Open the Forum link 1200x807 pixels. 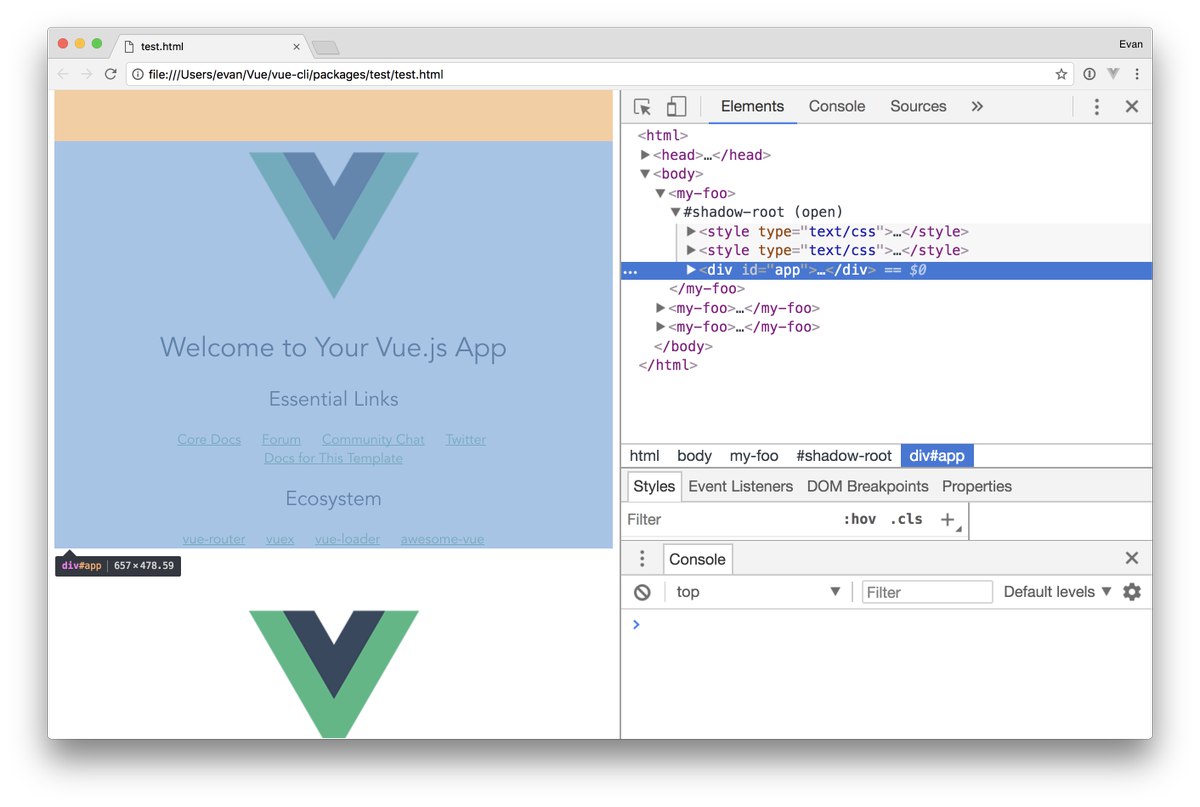pyautogui.click(x=281, y=439)
